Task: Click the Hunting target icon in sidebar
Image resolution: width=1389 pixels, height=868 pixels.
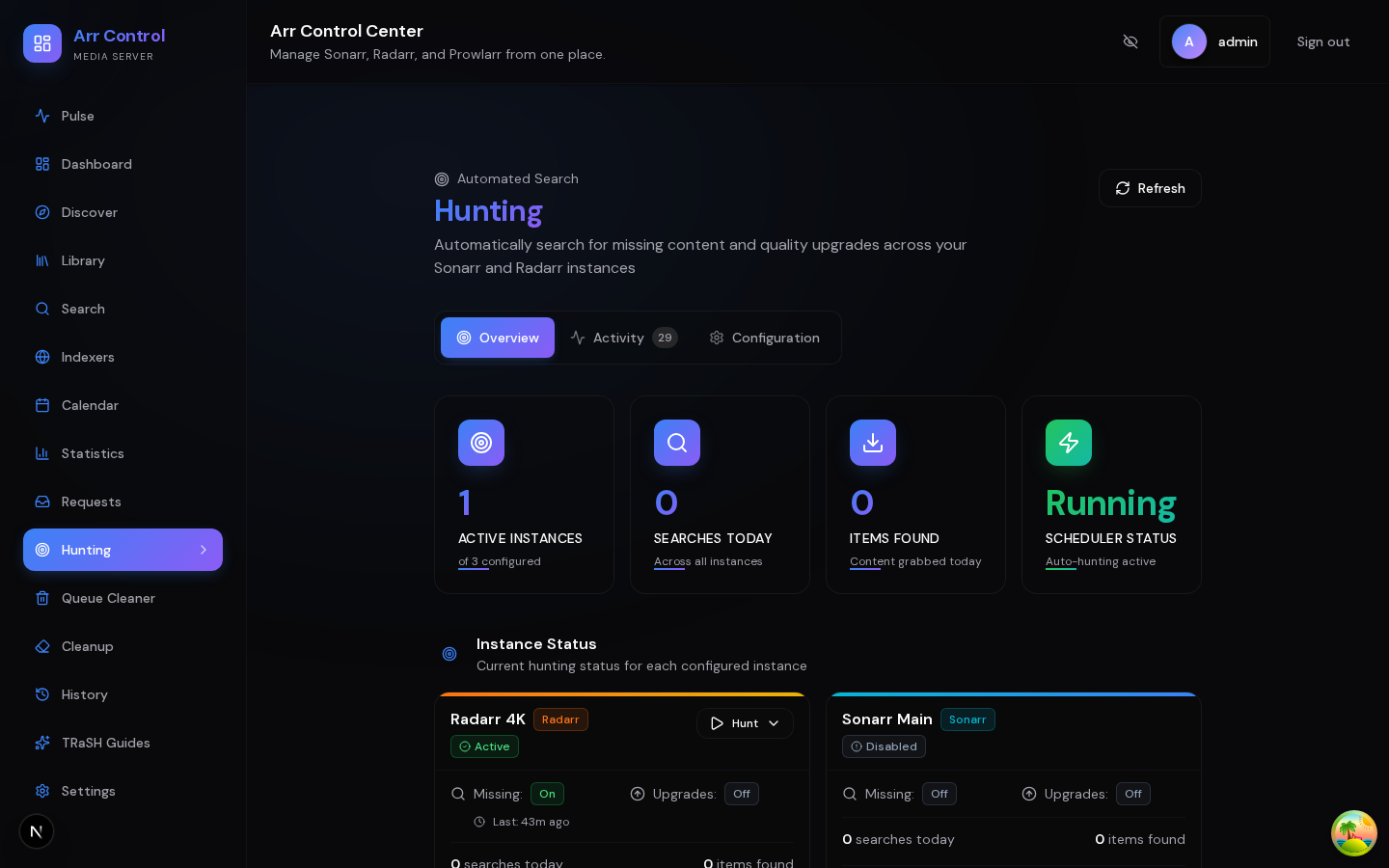Action: point(42,550)
